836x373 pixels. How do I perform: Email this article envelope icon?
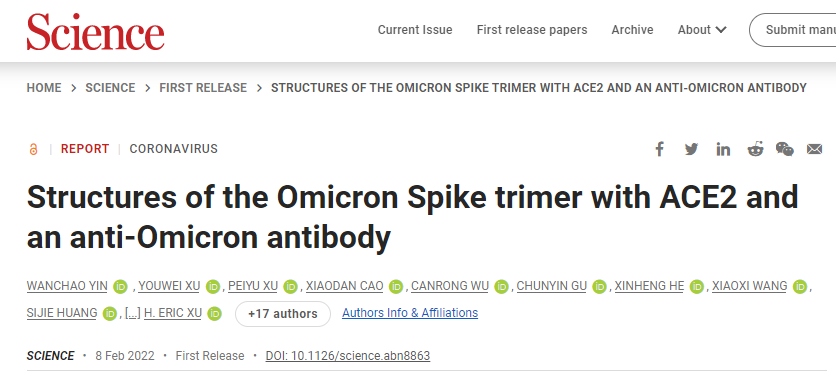click(x=815, y=149)
